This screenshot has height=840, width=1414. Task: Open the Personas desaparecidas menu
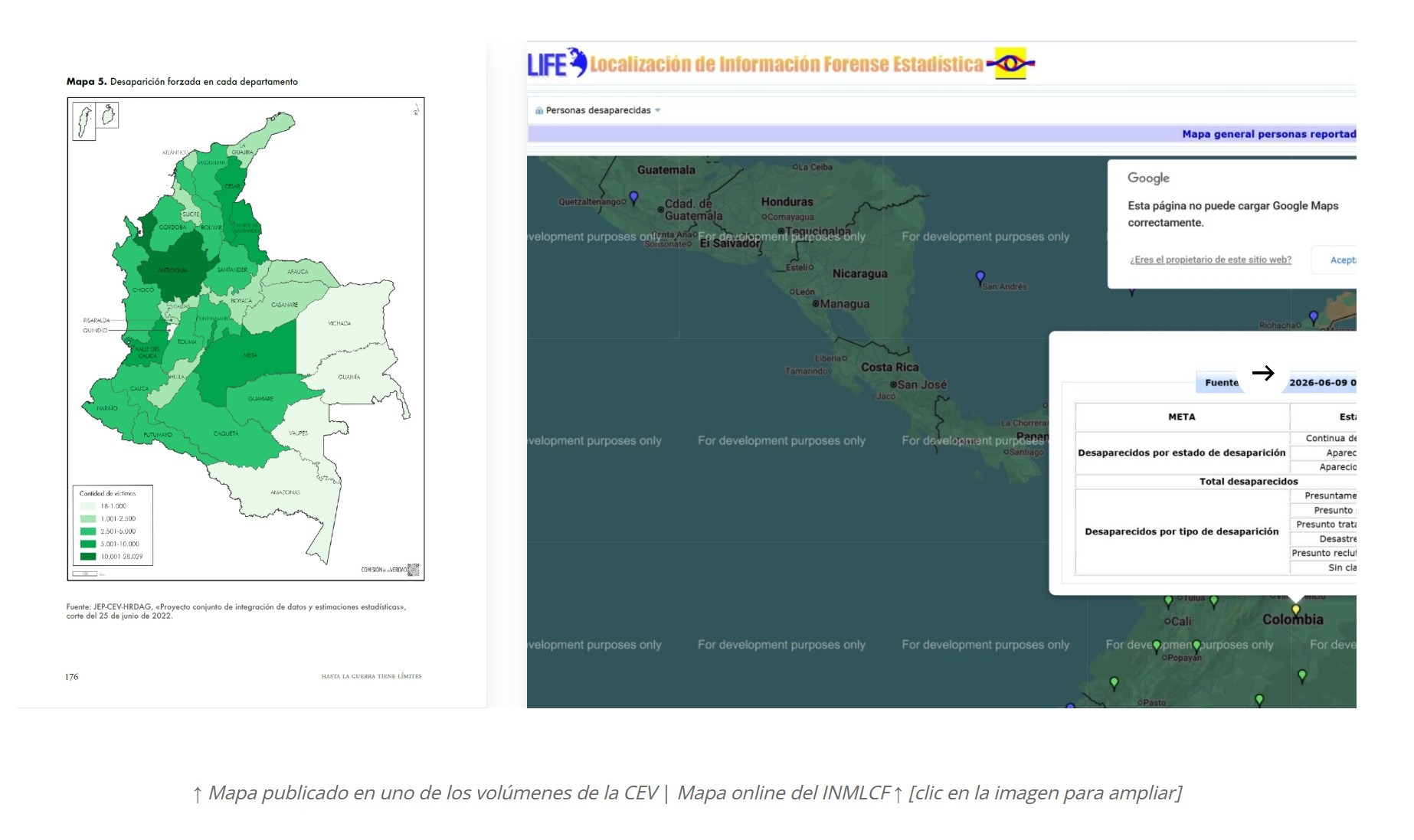click(x=598, y=110)
